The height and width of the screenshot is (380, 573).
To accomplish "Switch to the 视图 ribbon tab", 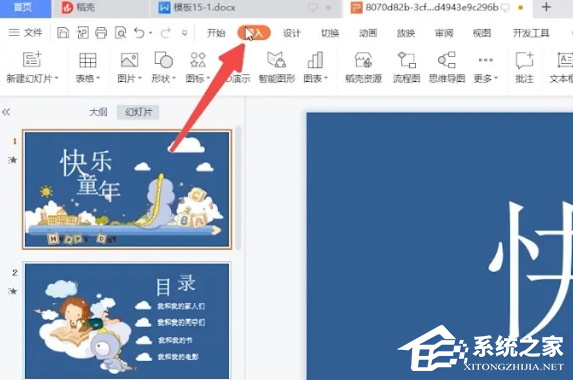I will pyautogui.click(x=482, y=33).
